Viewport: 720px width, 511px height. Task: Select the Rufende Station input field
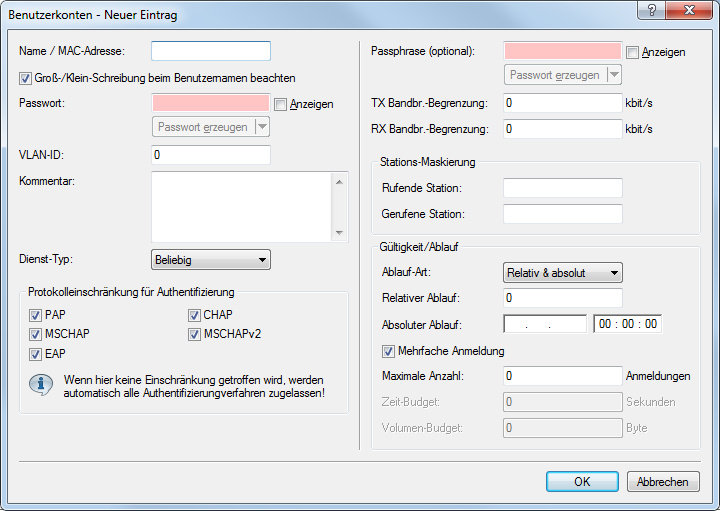562,188
